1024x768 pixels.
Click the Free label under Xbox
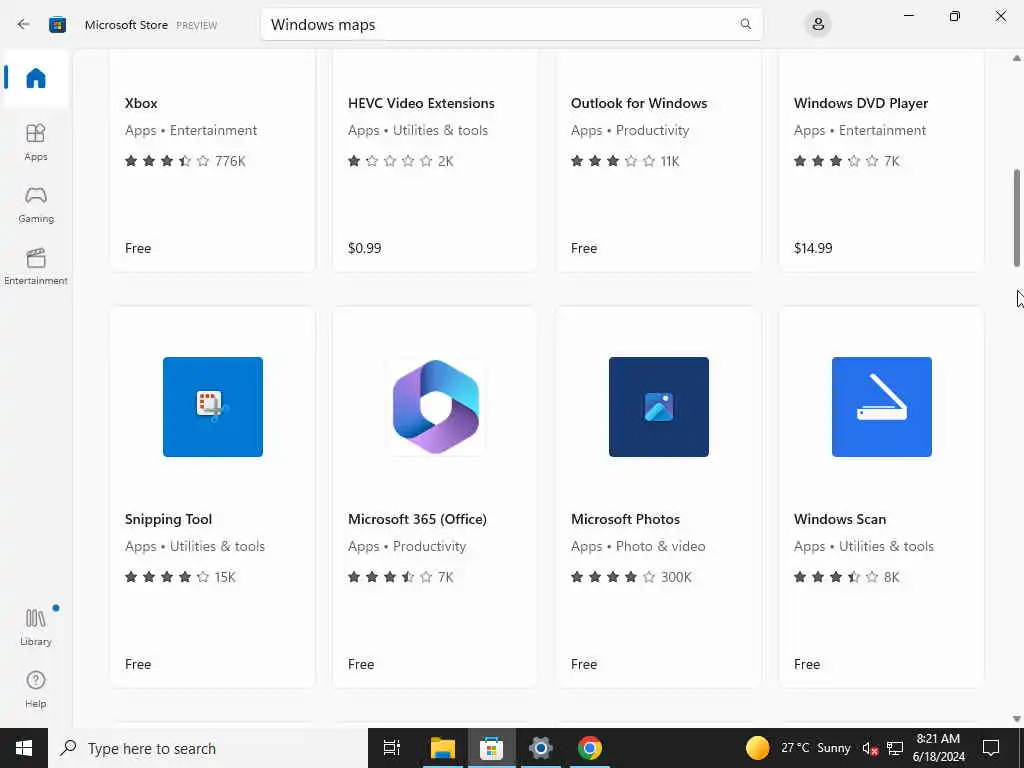[138, 248]
